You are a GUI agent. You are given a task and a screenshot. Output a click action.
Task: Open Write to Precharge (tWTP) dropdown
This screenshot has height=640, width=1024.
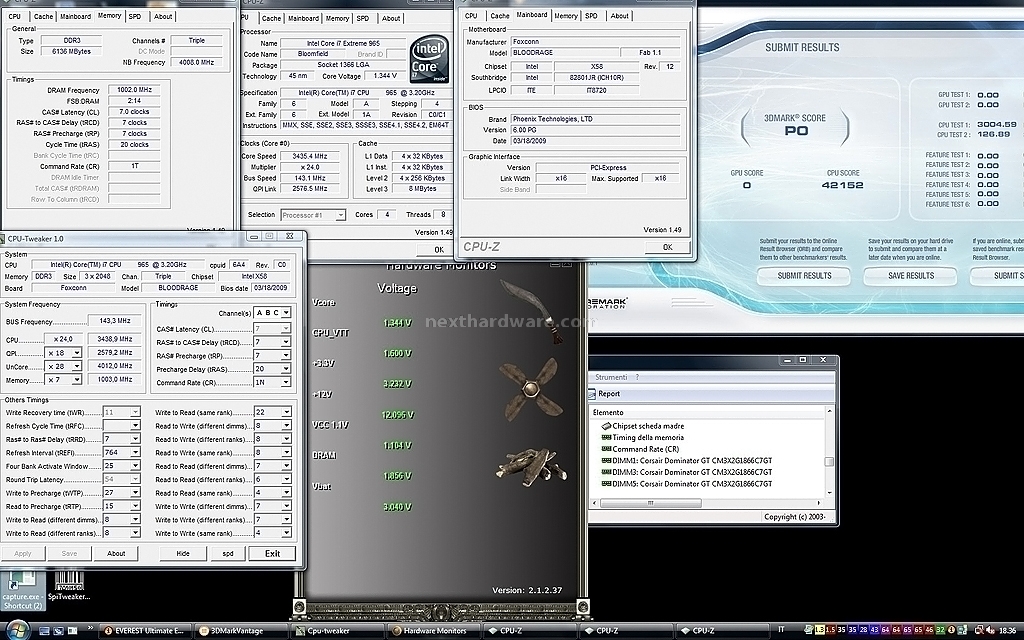point(135,493)
